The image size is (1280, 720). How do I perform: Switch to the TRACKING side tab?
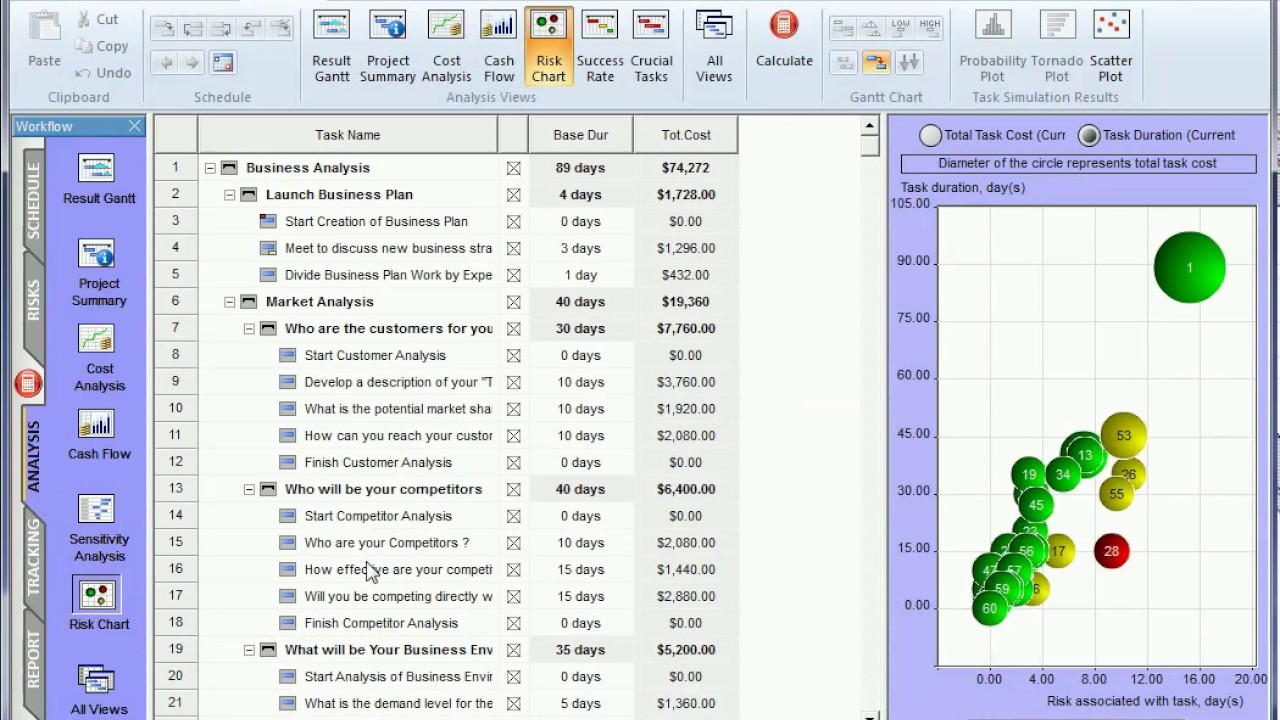point(33,556)
